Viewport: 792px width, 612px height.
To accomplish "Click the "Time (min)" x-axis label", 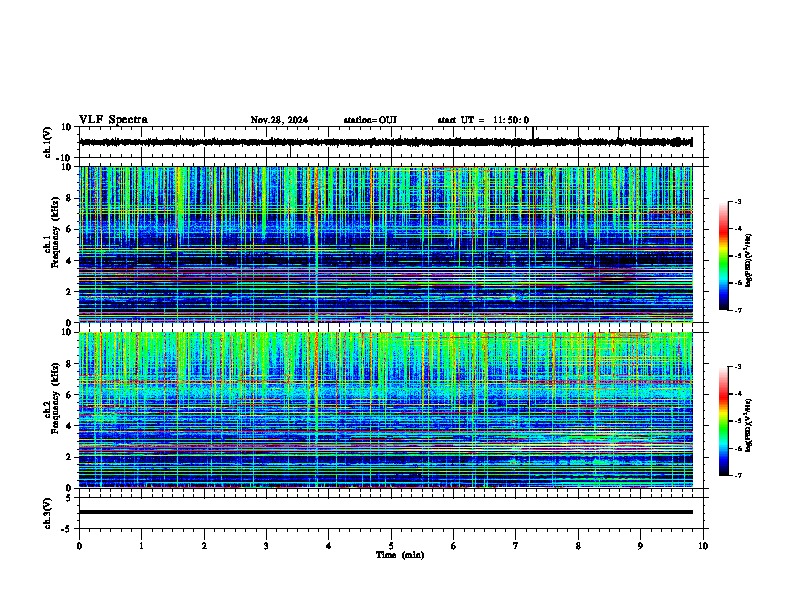I will [x=400, y=555].
